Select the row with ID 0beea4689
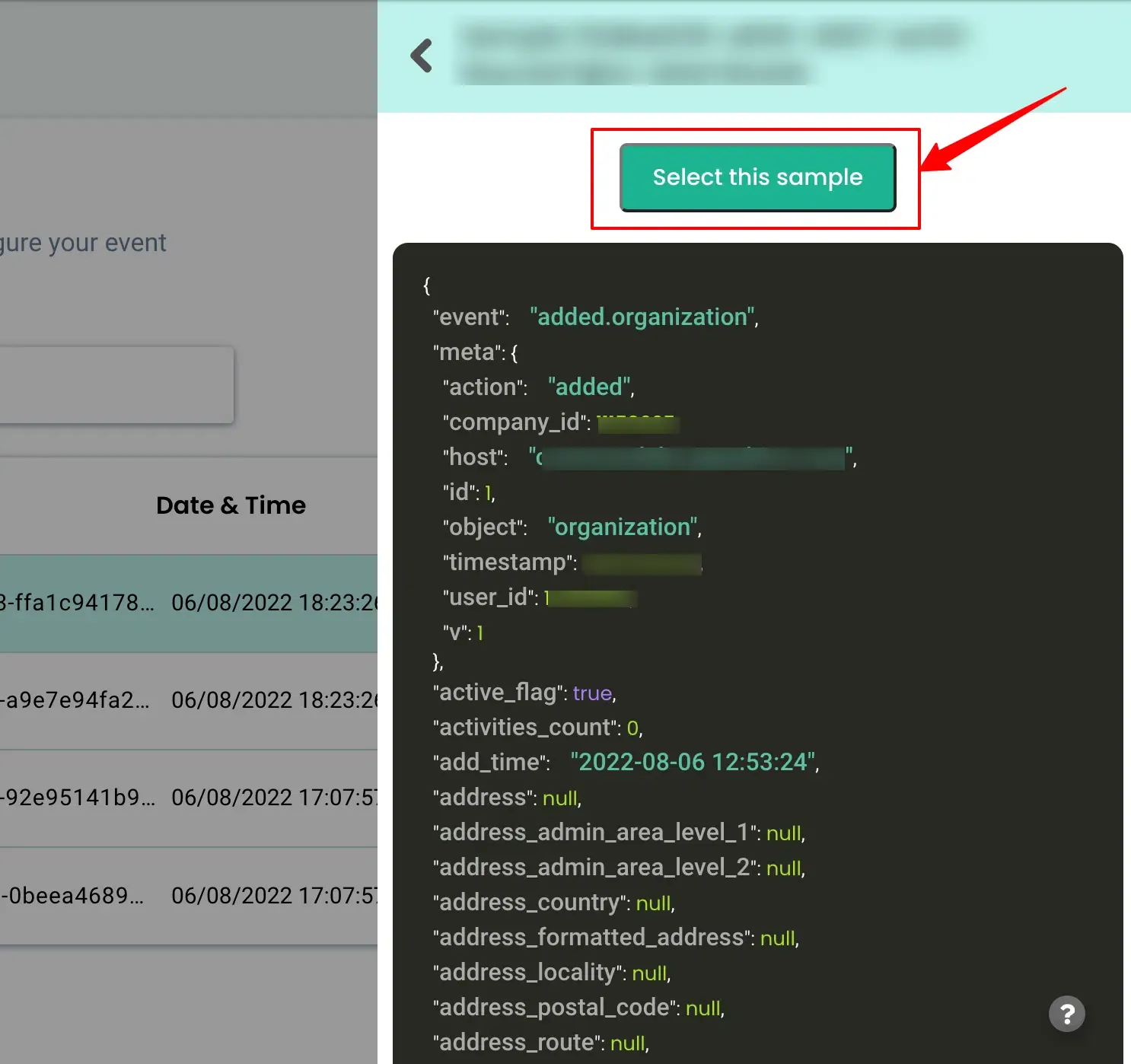 189,895
